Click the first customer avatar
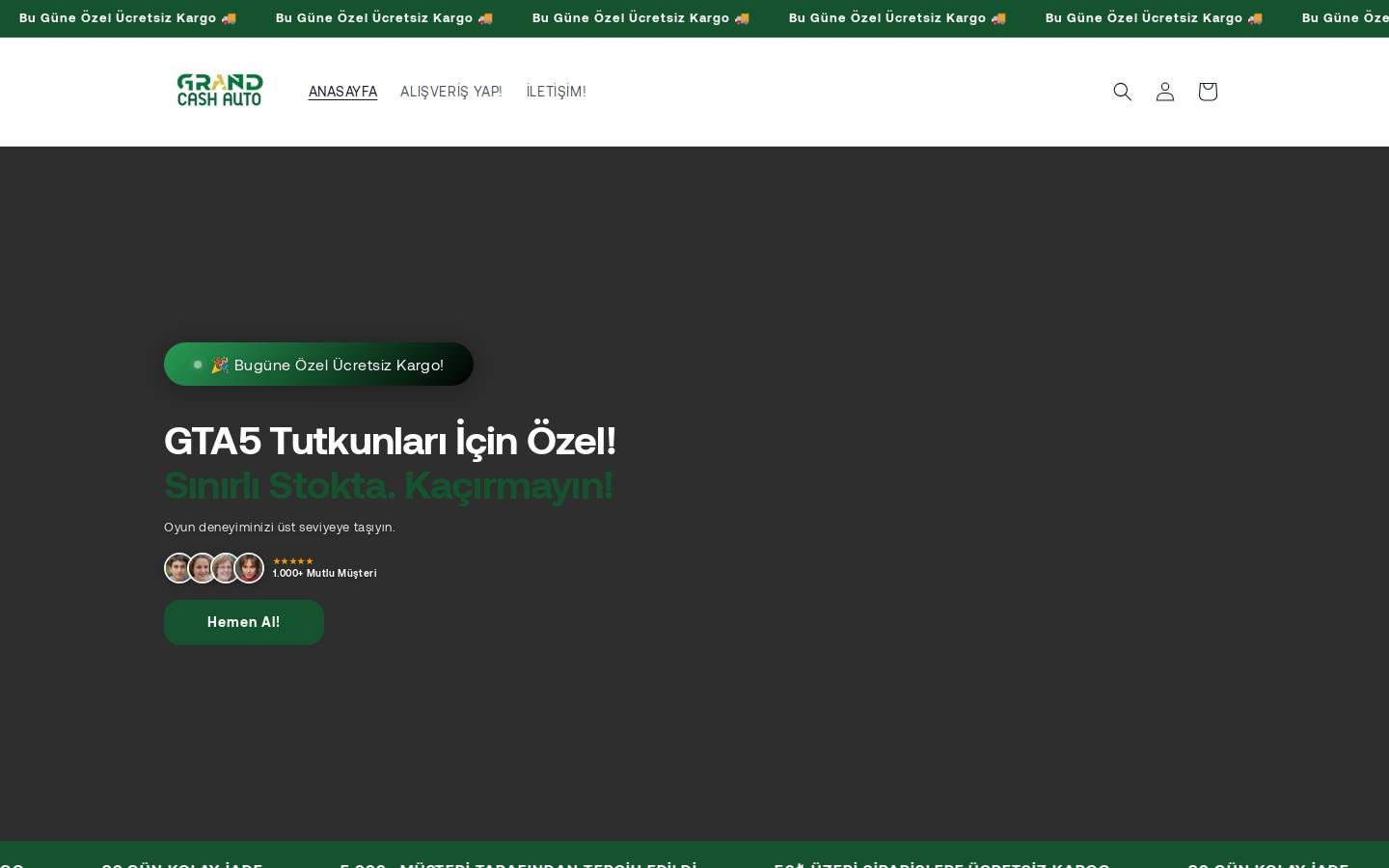Screen dimensions: 1389x868 click(178, 568)
